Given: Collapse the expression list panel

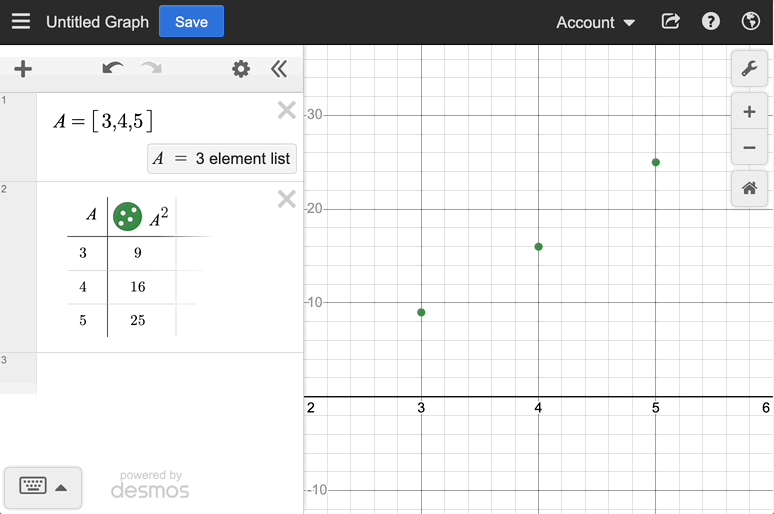Looking at the screenshot, I should 279,69.
